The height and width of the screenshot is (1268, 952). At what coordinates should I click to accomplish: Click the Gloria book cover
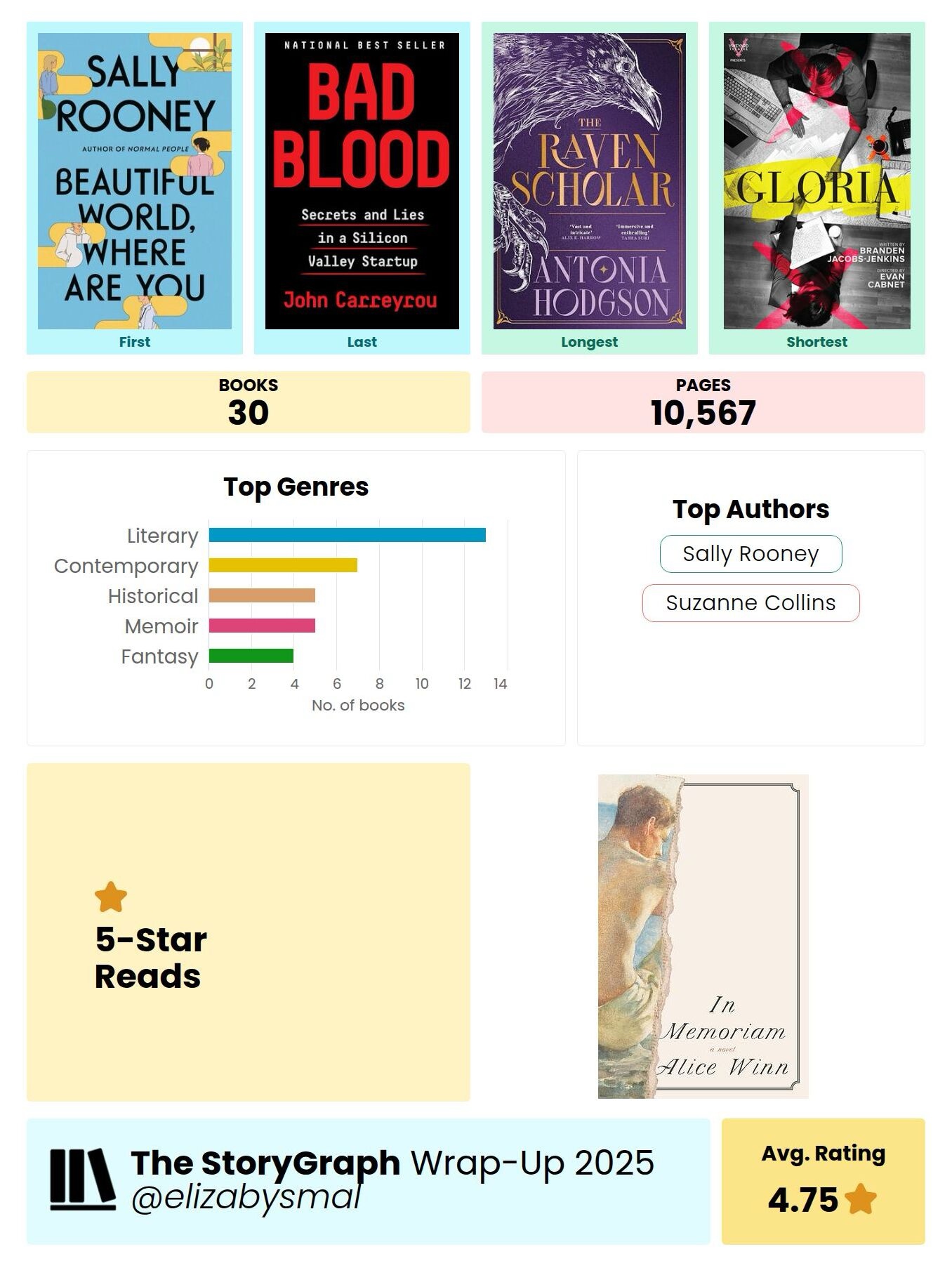(x=817, y=181)
